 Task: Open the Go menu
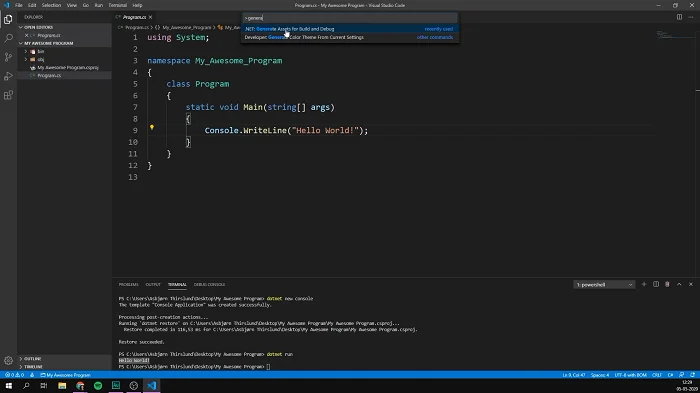click(85, 5)
